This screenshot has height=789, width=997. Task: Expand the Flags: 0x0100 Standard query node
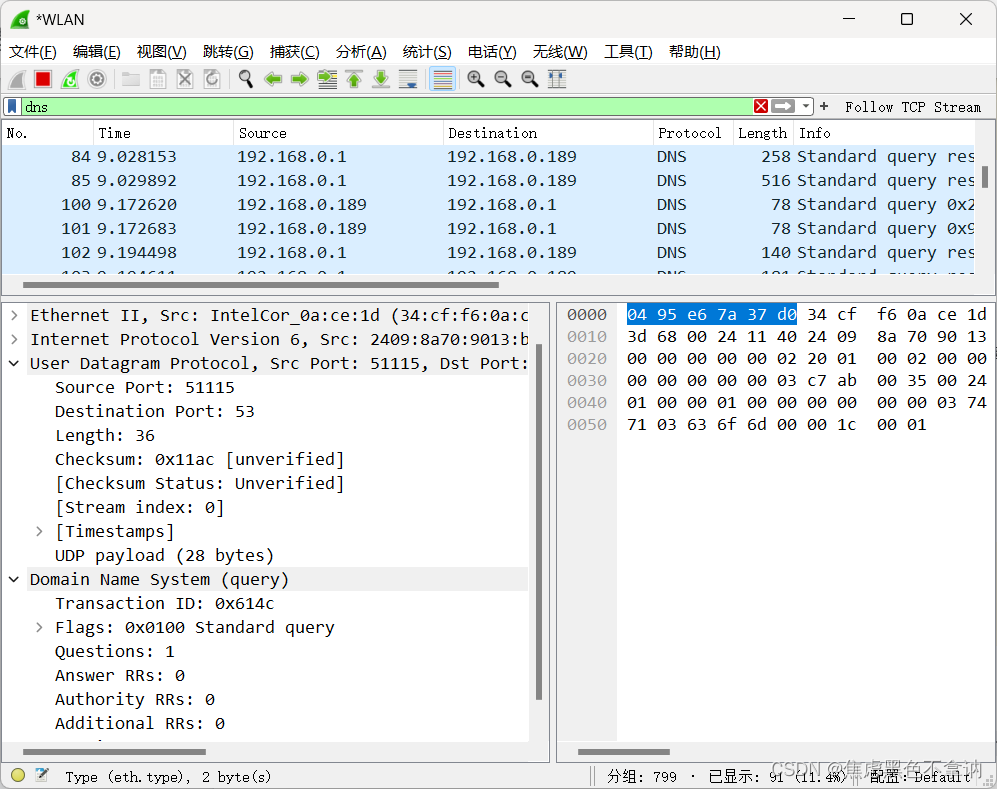click(39, 628)
